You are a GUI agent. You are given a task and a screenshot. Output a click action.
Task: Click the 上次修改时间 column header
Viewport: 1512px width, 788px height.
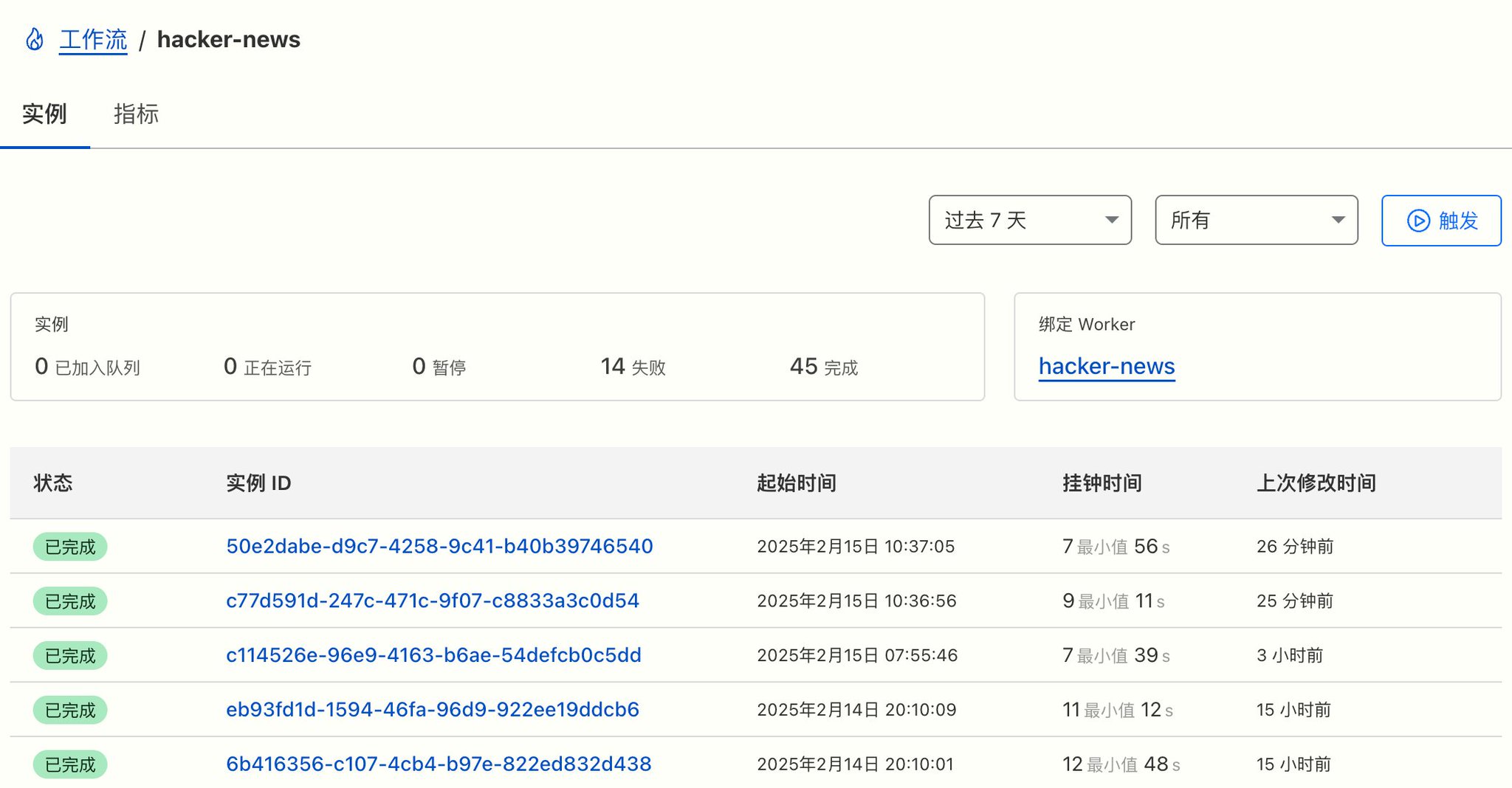pyautogui.click(x=1316, y=483)
